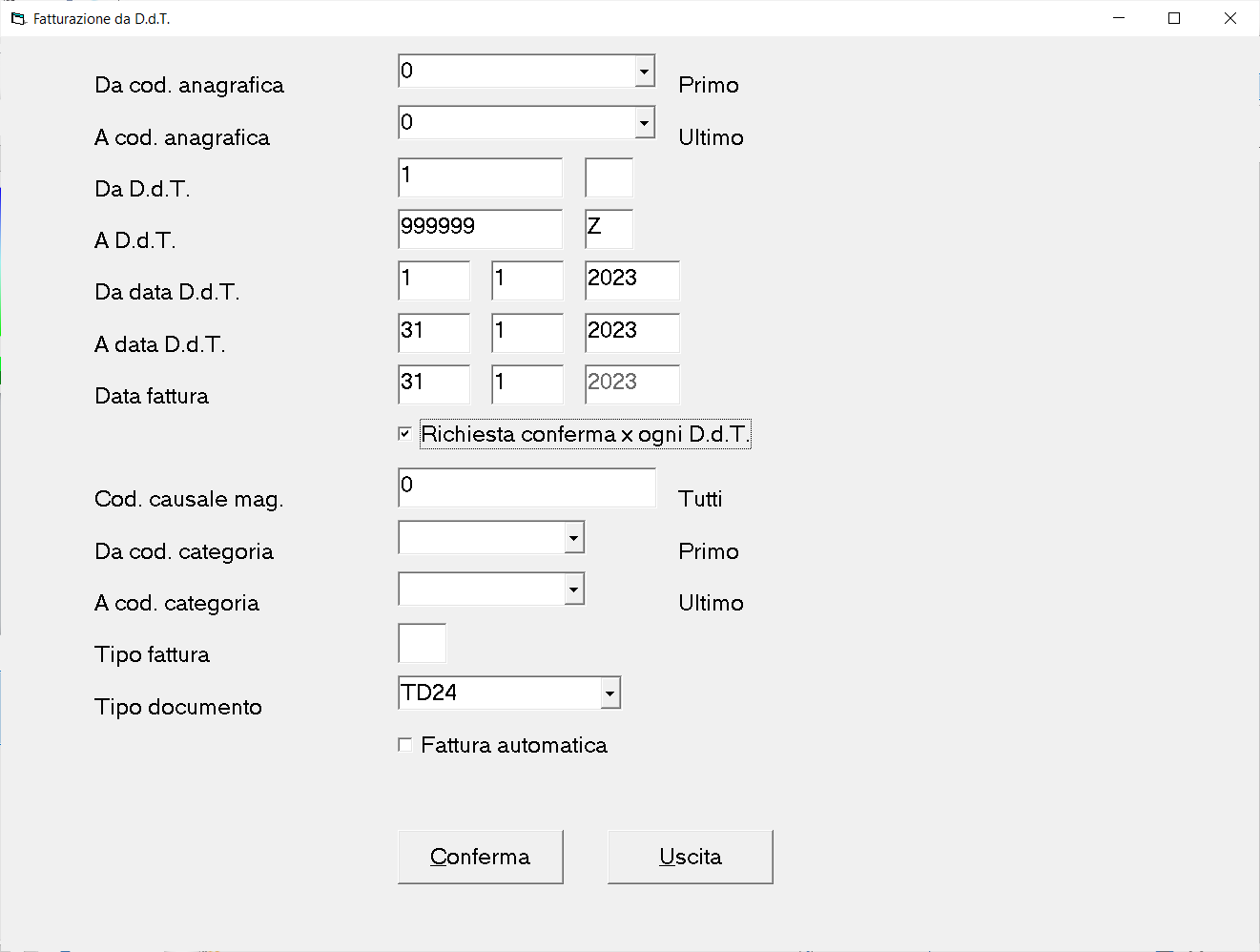Image resolution: width=1260 pixels, height=952 pixels.
Task: Select the Da data D.d.T. year field
Action: point(632,280)
